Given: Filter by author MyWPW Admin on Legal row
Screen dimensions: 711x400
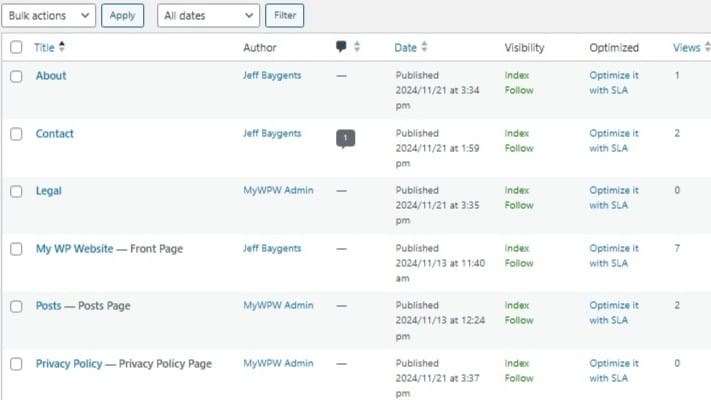Looking at the screenshot, I should pyautogui.click(x=278, y=190).
